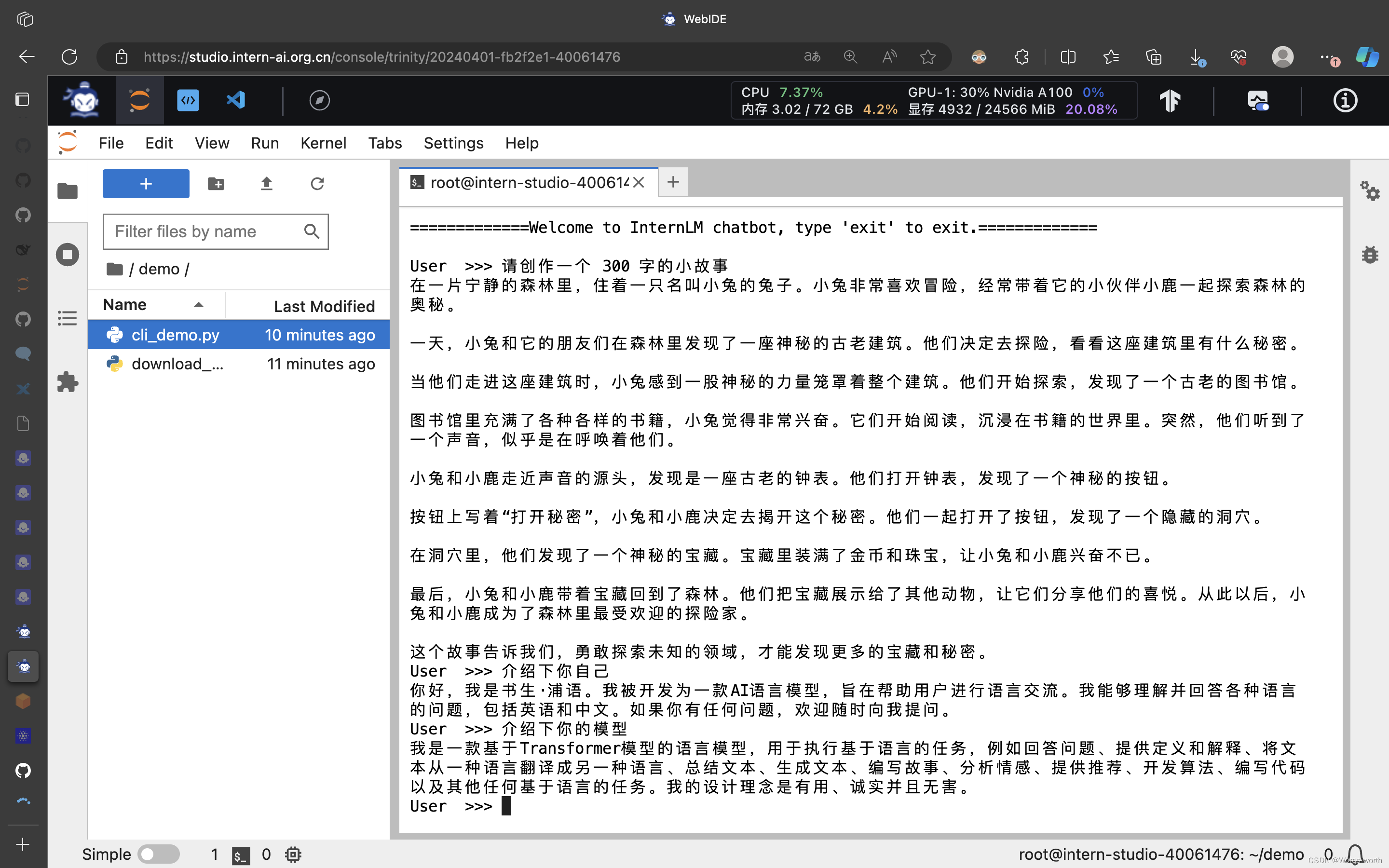
Task: Create a new folder with folder-plus icon
Action: click(x=216, y=184)
